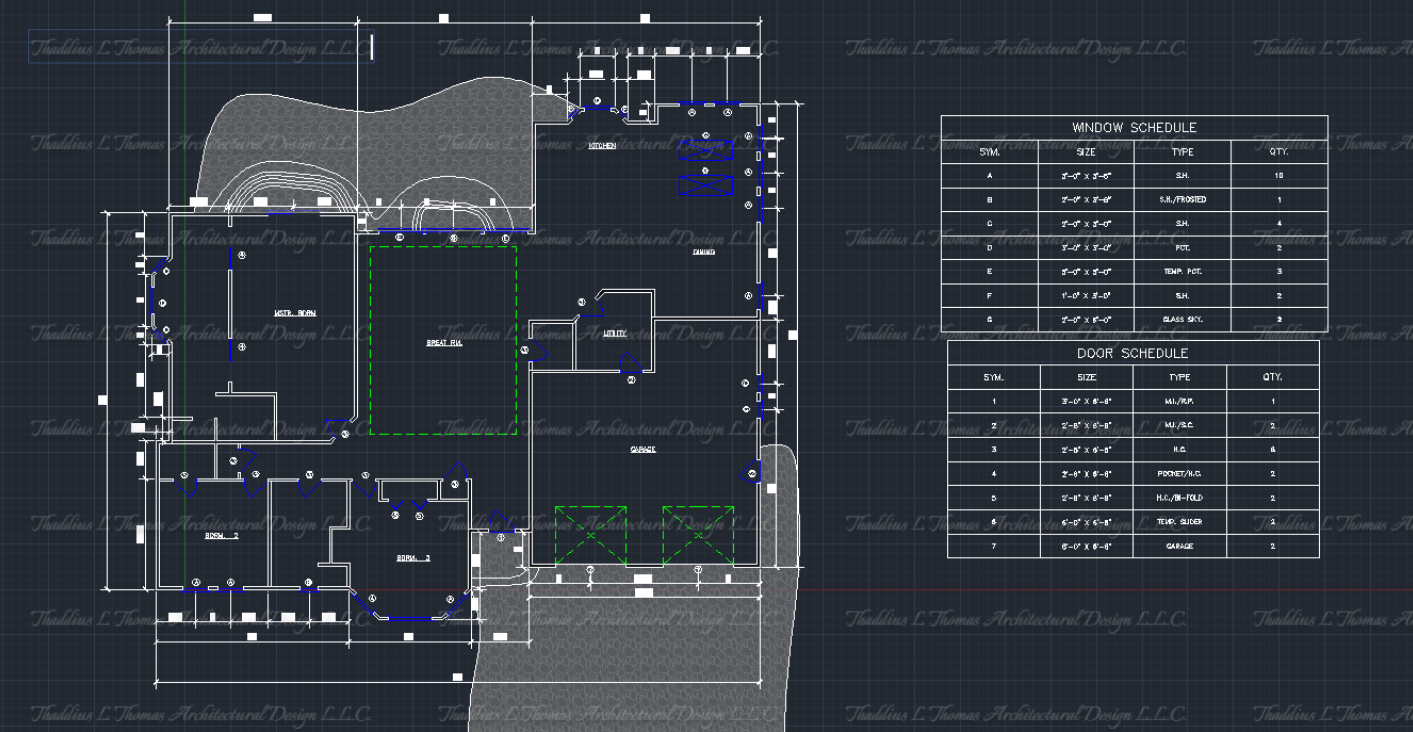The width and height of the screenshot is (1413, 732).
Task: Click quantity cell of door row 3
Action: point(1272,450)
